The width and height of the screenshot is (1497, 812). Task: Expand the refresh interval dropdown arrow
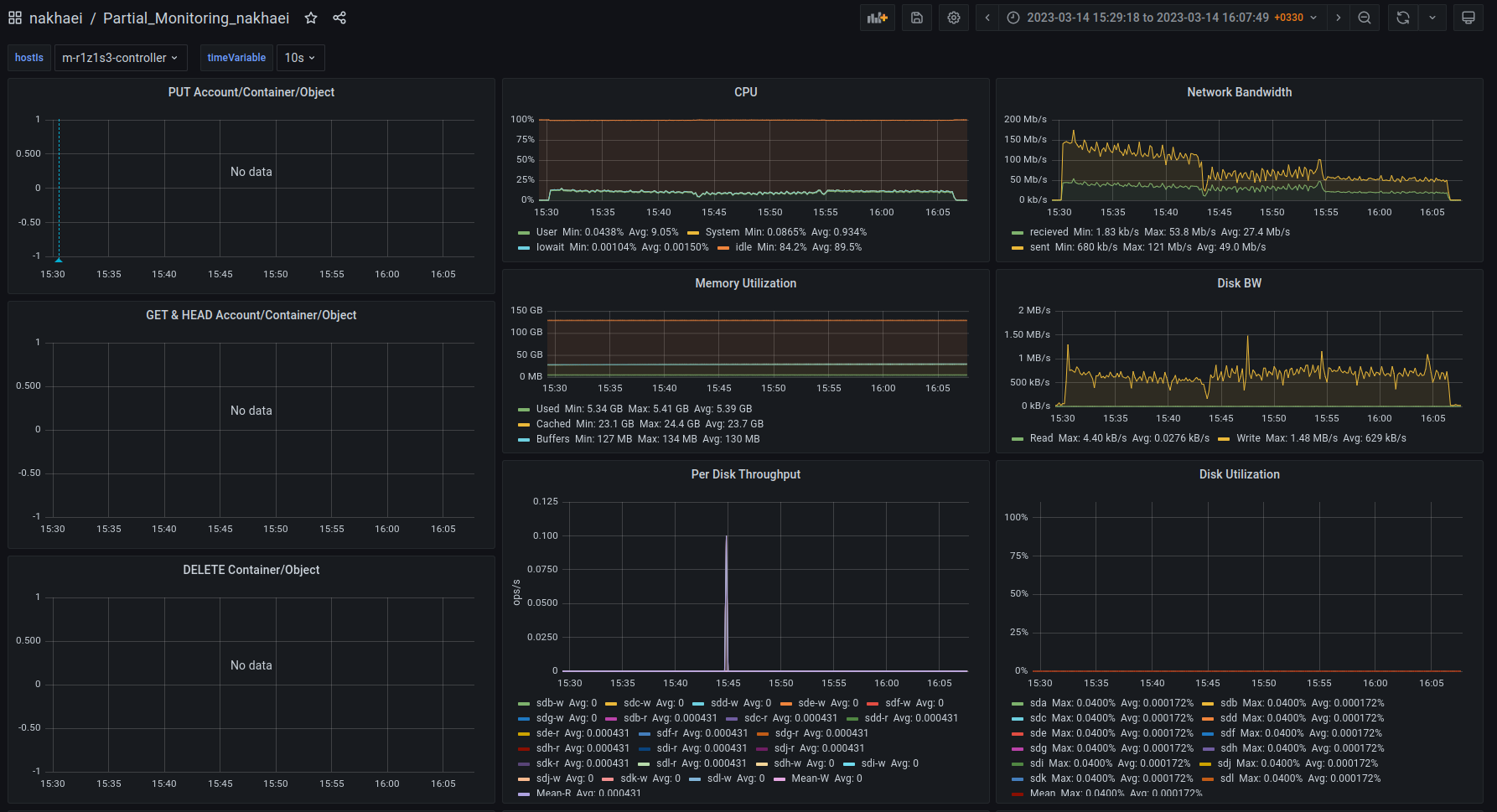click(x=1432, y=18)
